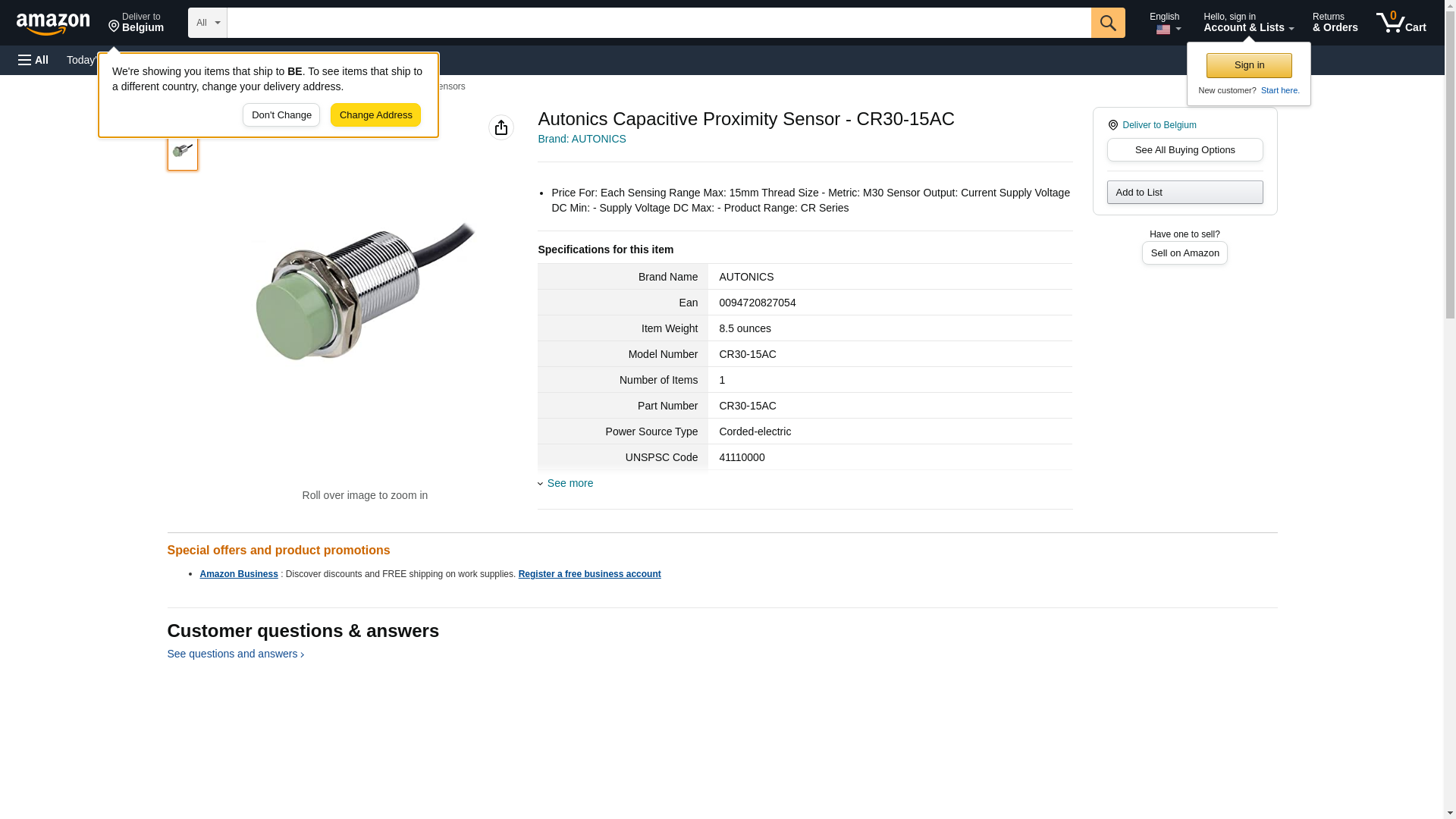The image size is (1456, 819).
Task: Click the Amazon logo
Action: click(53, 24)
